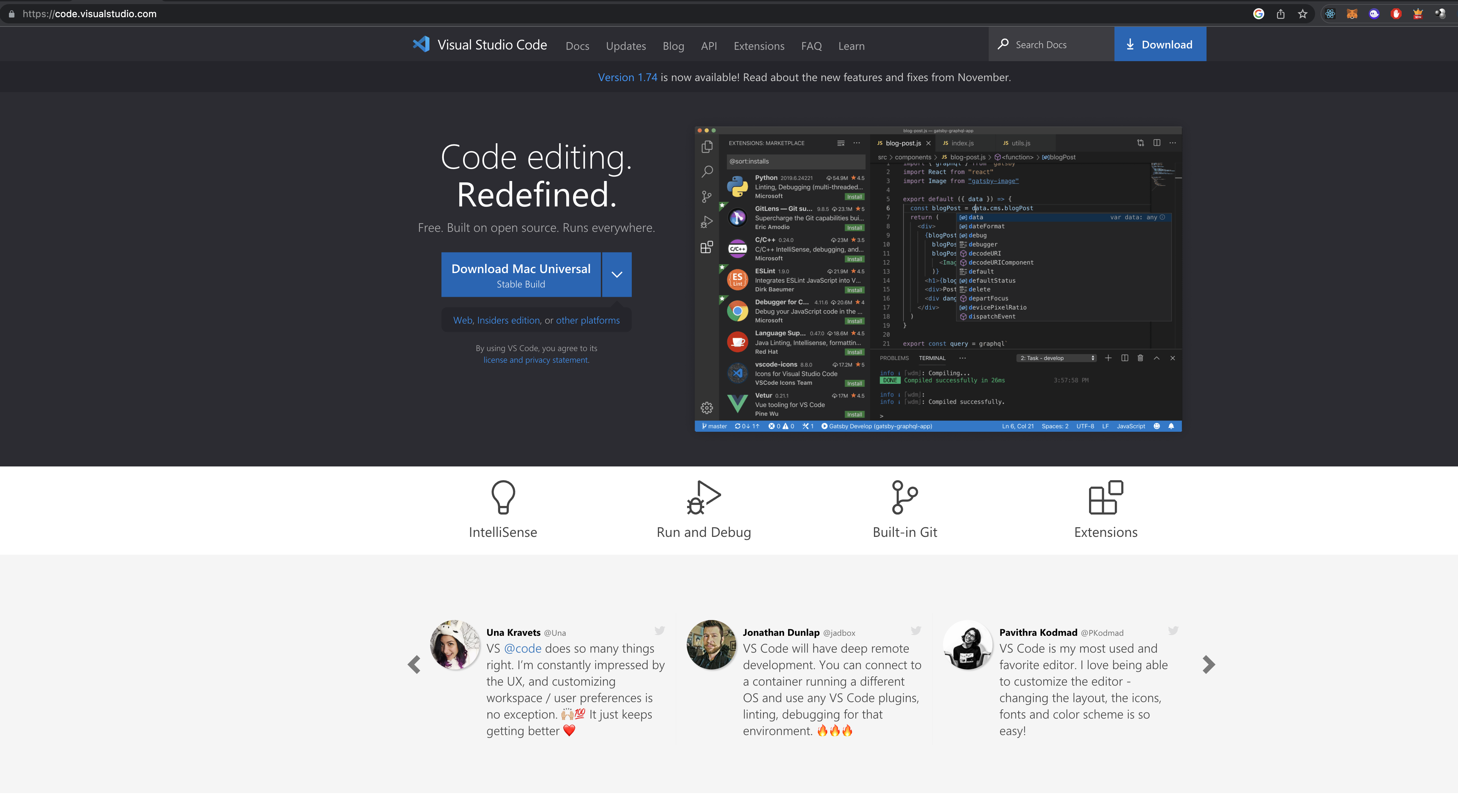Click the @jadbox Twitter handle

tap(839, 633)
